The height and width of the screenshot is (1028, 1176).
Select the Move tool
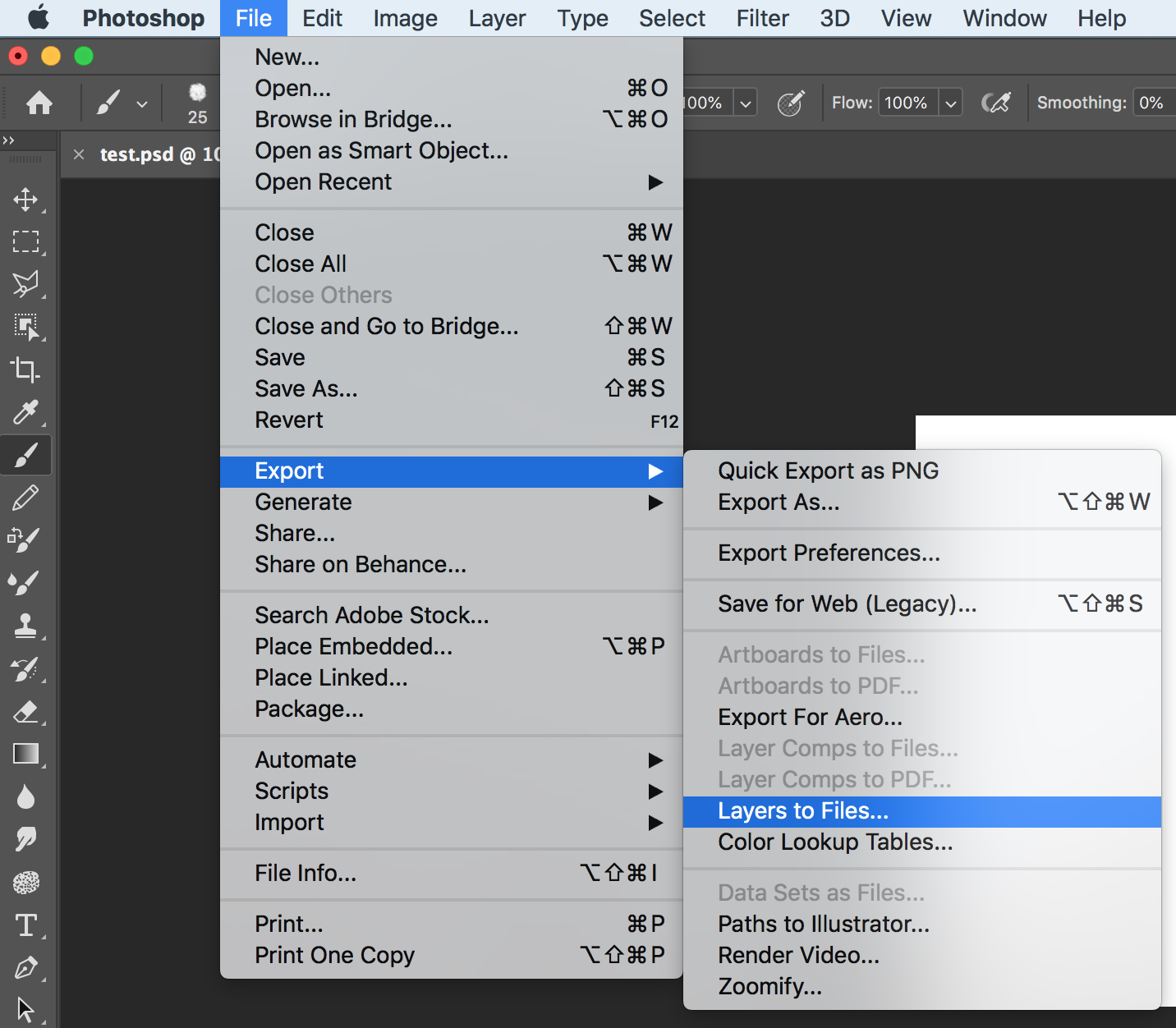(x=27, y=199)
